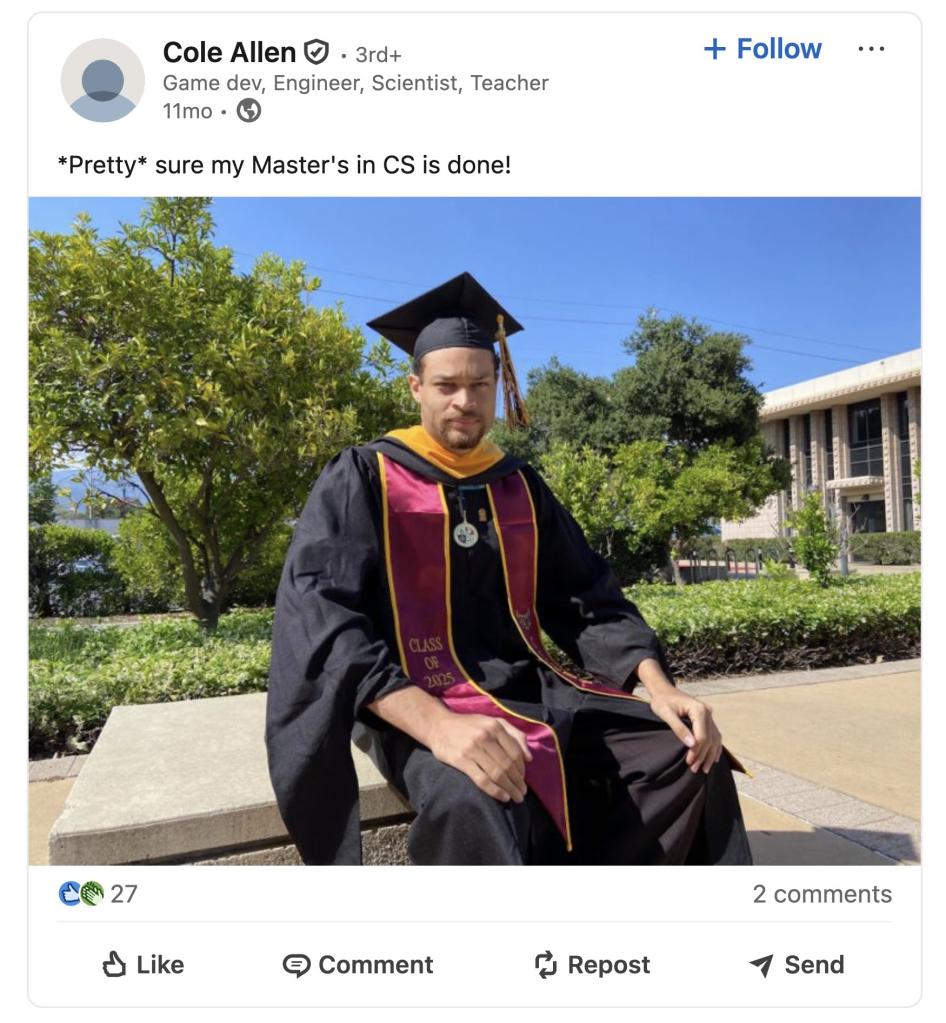Click the blue like reaction icon
The height and width of the screenshot is (1023, 946).
[70, 894]
